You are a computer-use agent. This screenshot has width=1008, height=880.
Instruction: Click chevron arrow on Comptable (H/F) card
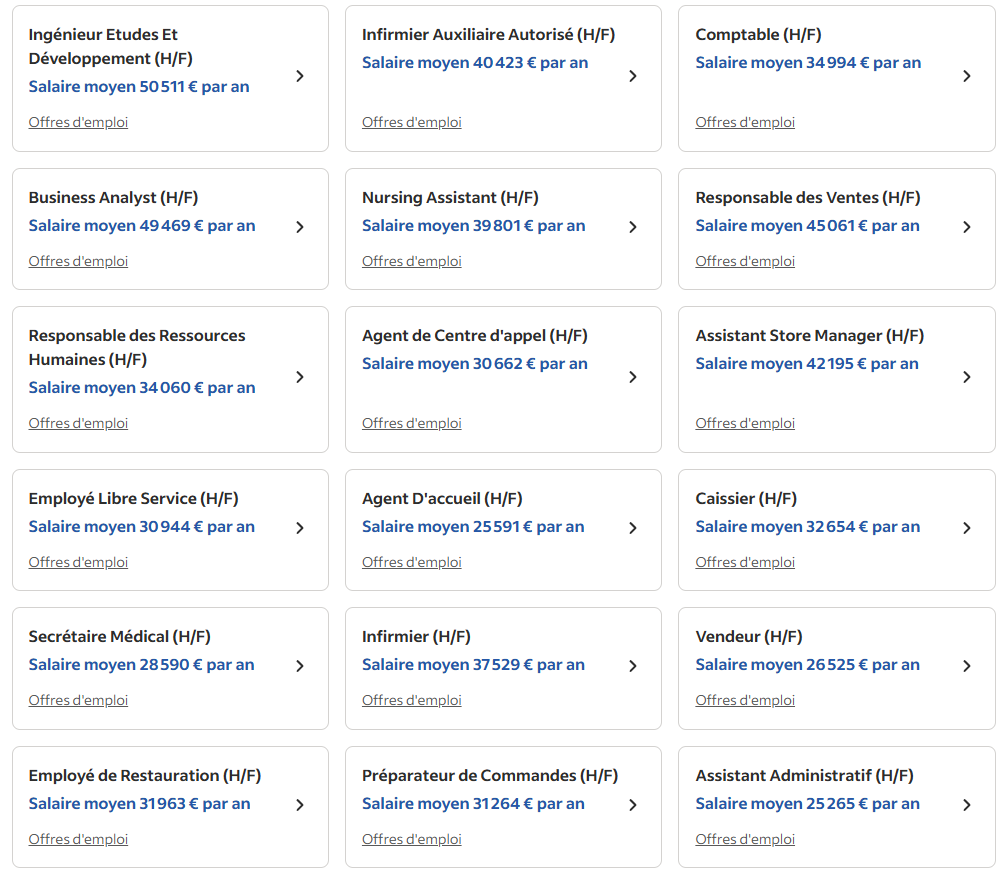click(967, 76)
